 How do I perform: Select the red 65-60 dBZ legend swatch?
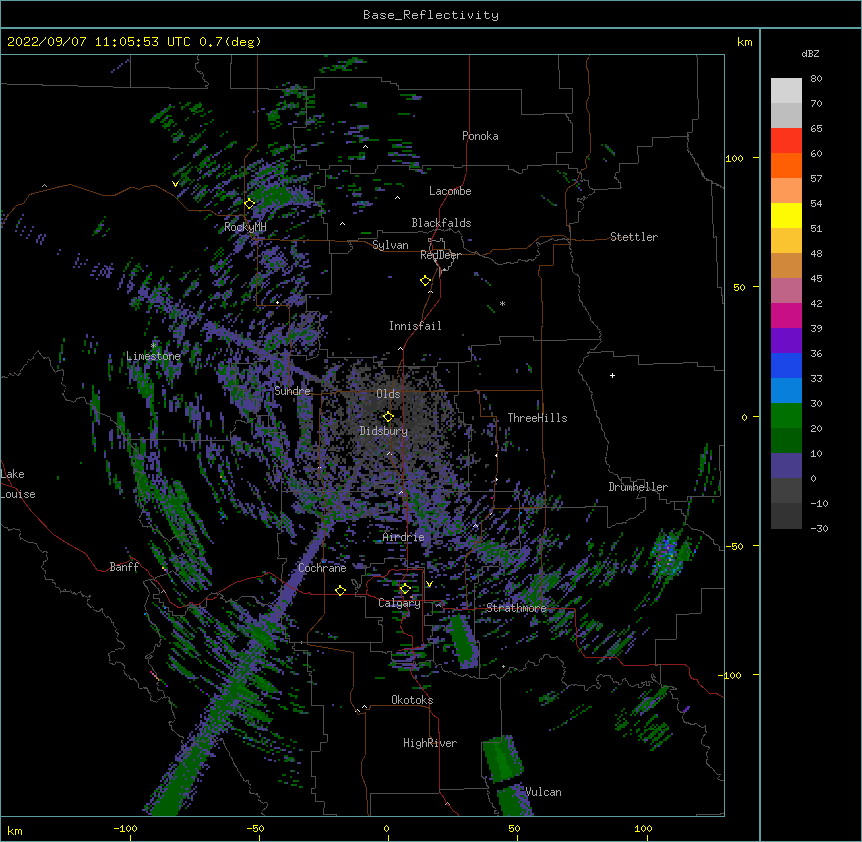point(786,140)
